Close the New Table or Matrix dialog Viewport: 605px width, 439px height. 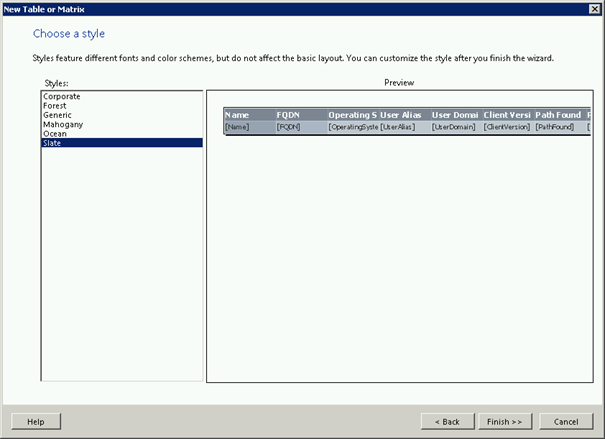[x=595, y=9]
